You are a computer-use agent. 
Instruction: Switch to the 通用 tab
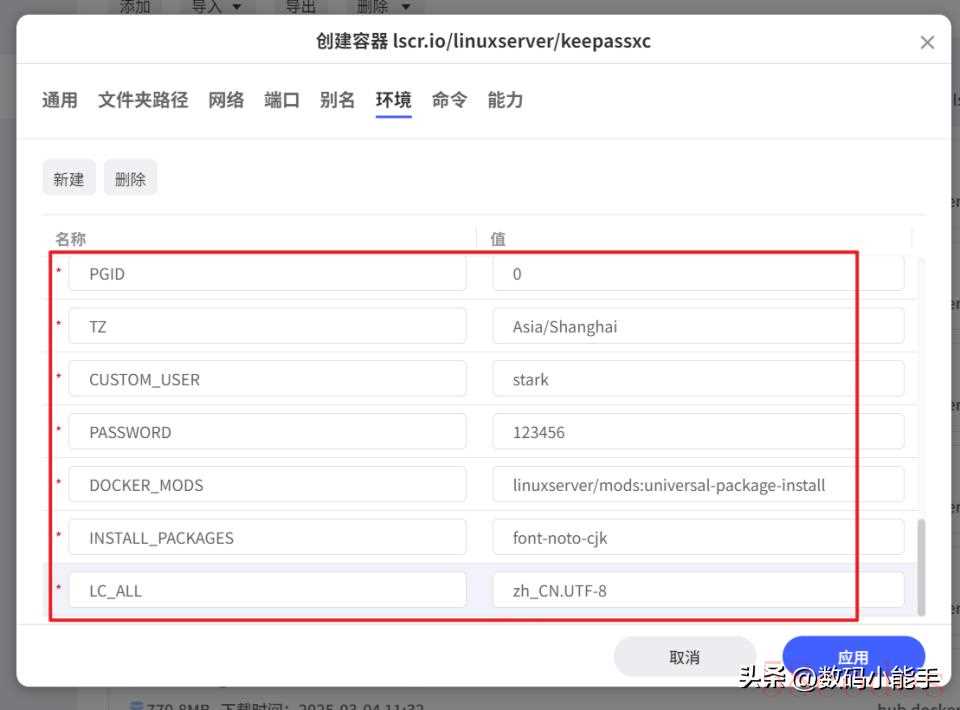(x=60, y=100)
